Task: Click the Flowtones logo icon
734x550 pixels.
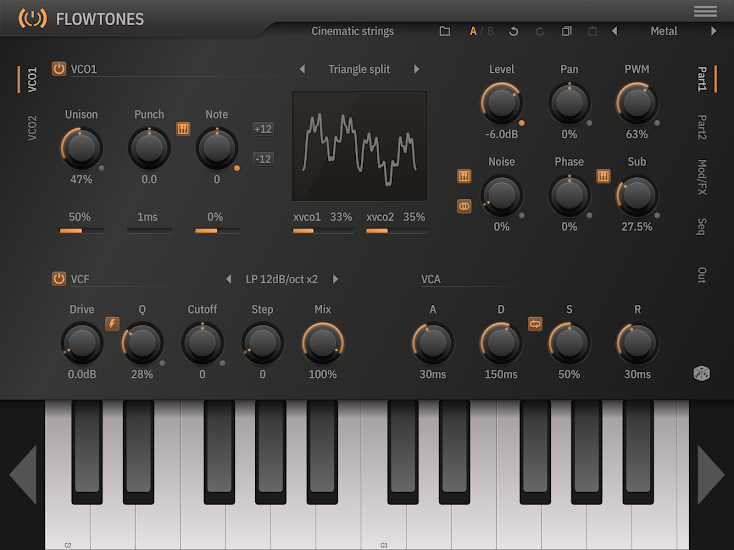Action: point(32,19)
